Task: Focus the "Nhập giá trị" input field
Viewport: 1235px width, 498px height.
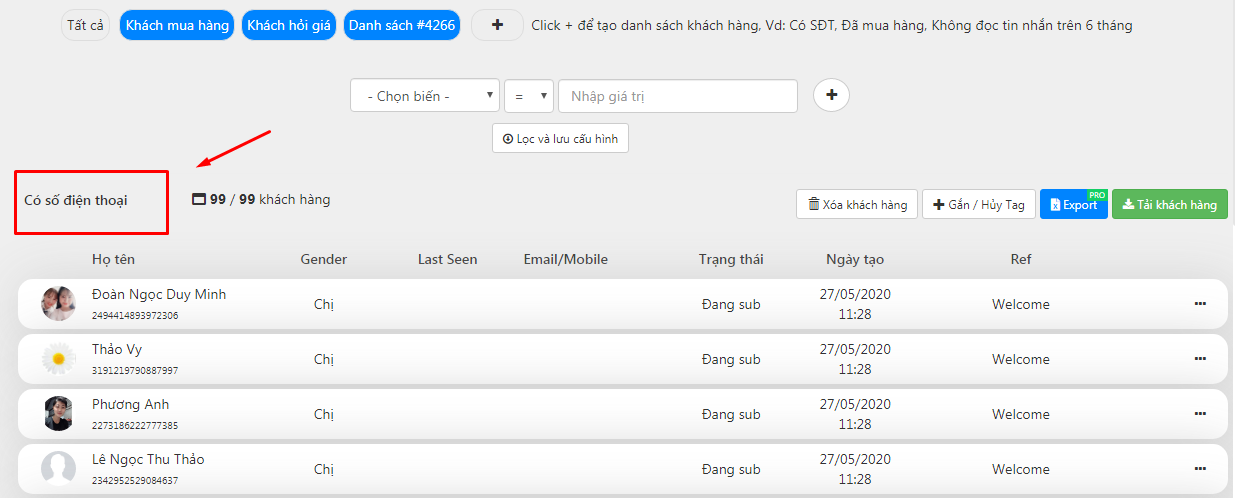Action: [x=678, y=96]
